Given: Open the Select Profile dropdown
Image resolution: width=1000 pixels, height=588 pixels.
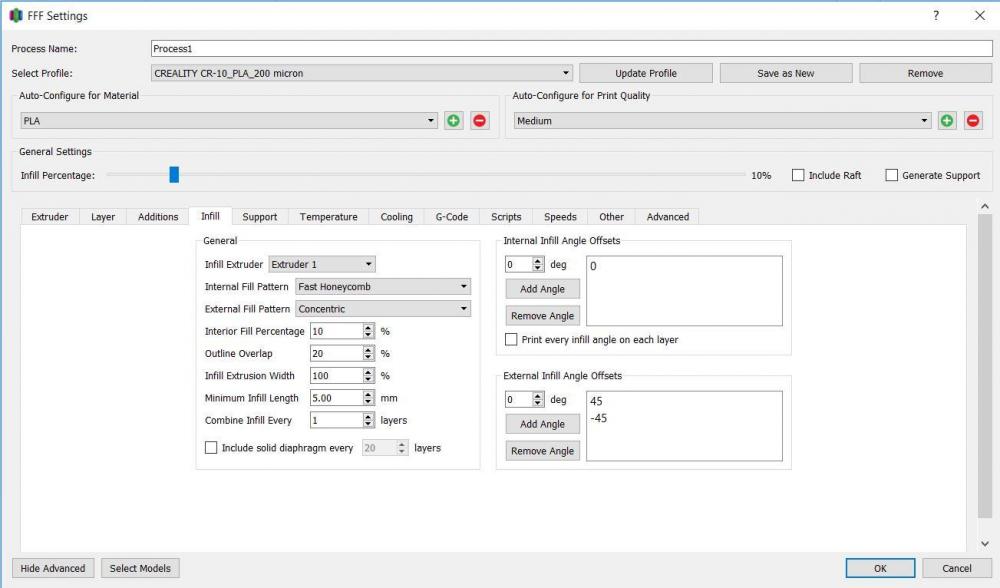Looking at the screenshot, I should (x=361, y=73).
